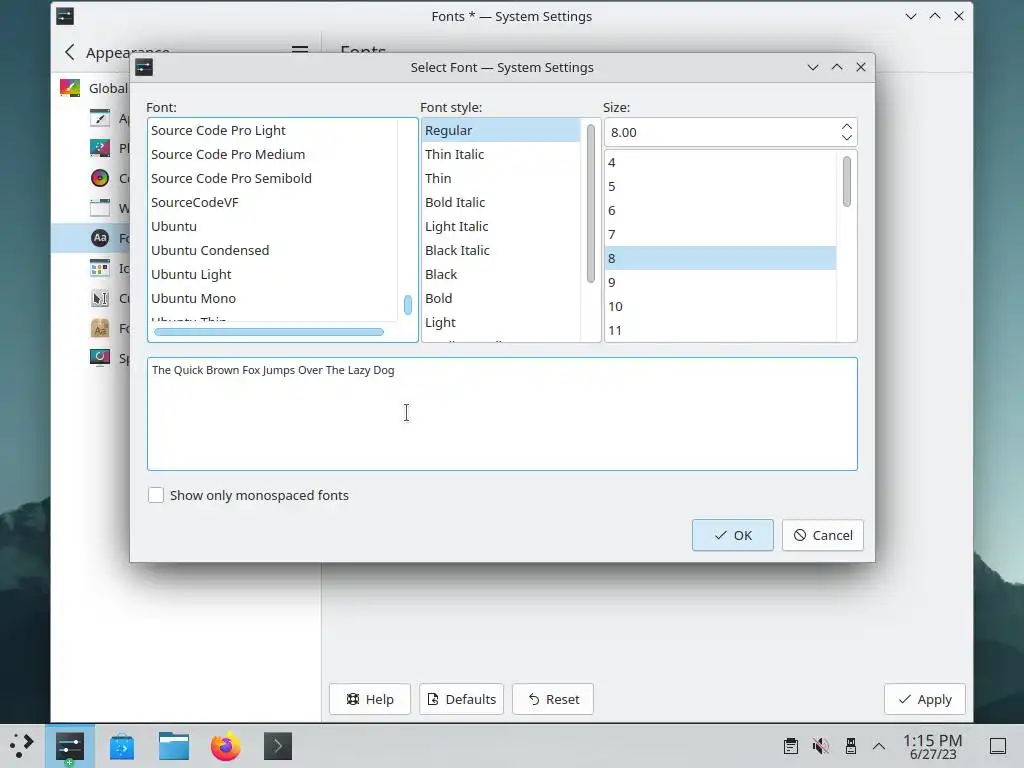Open Cursors sidebar entry icon

point(100,298)
